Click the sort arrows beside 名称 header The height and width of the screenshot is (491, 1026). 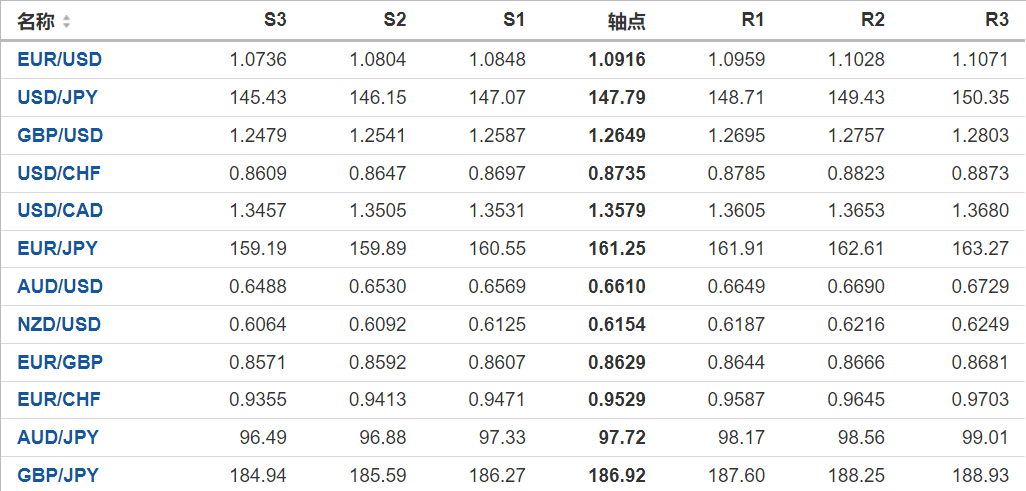tap(66, 21)
